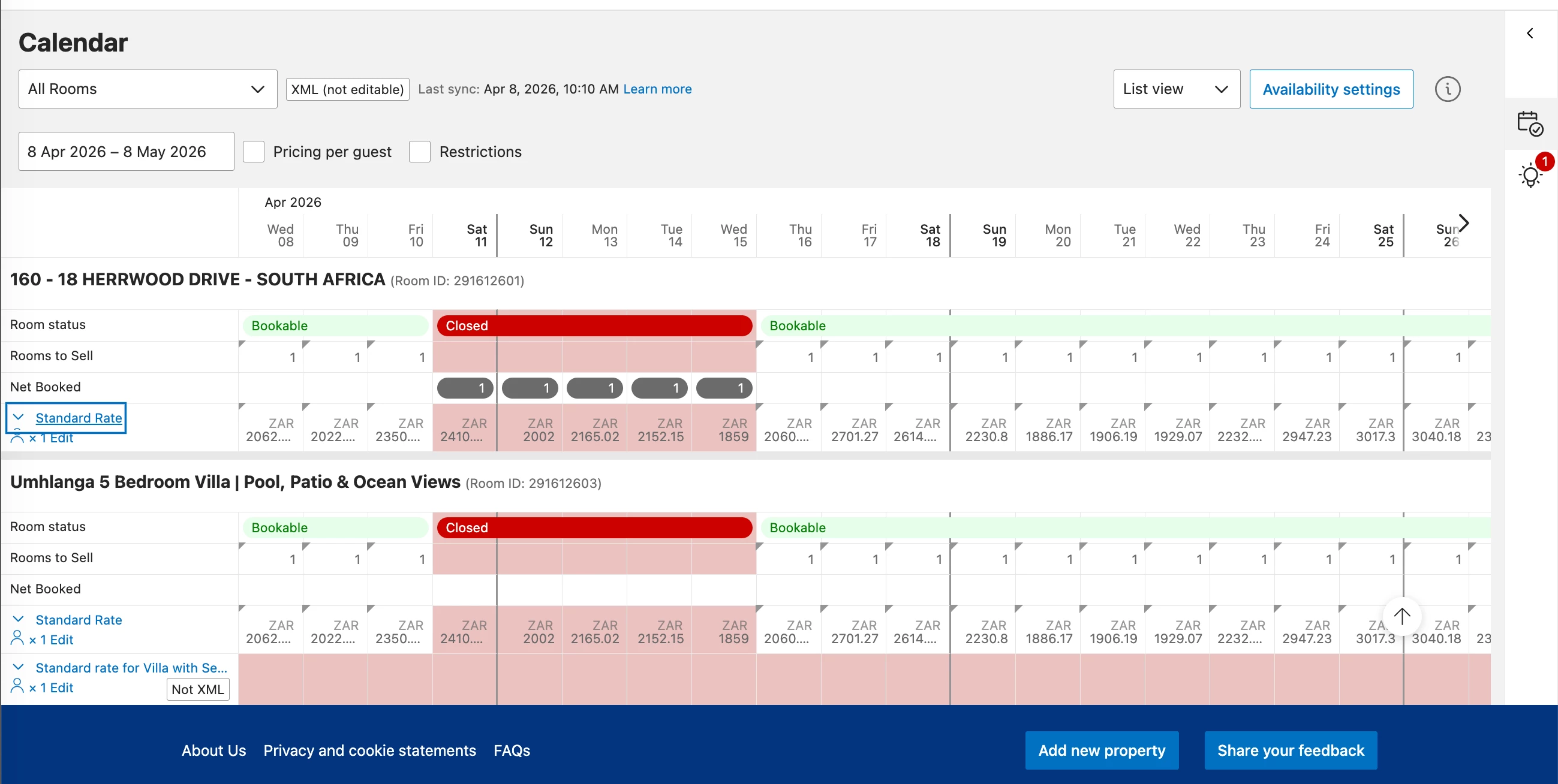1558x784 pixels.
Task: Enable the Pricing per guest checkbox
Action: [x=254, y=152]
